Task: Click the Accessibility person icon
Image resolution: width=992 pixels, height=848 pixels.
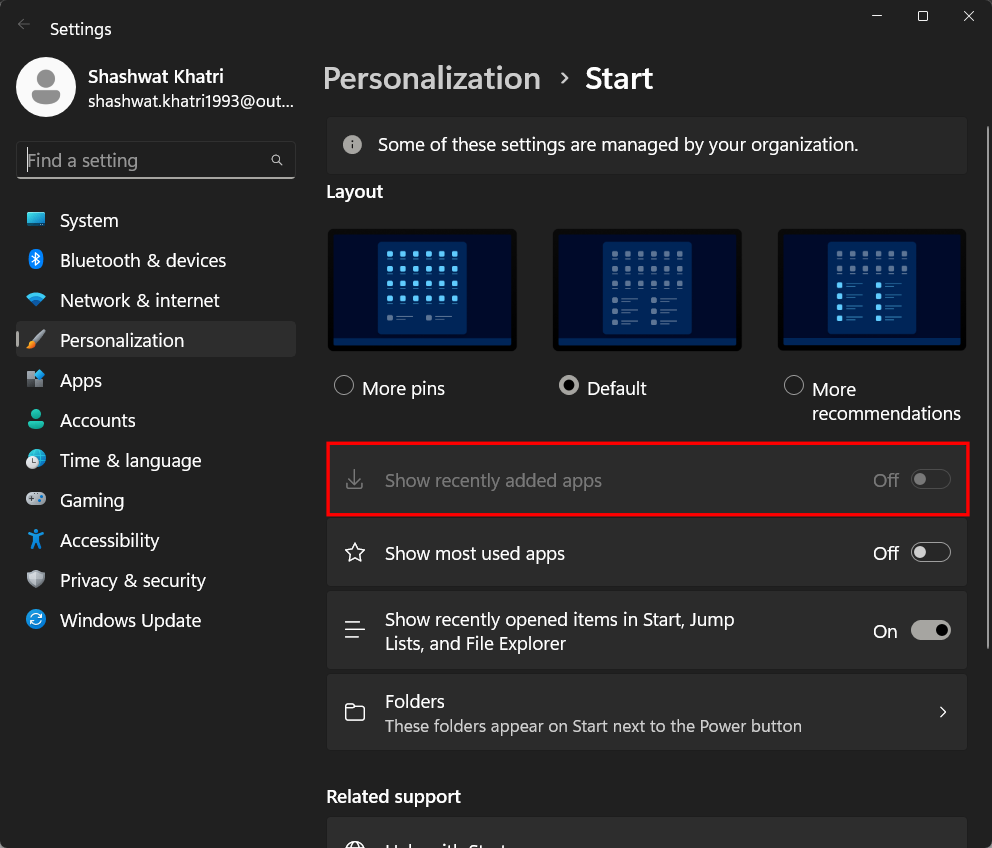Action: [x=35, y=540]
